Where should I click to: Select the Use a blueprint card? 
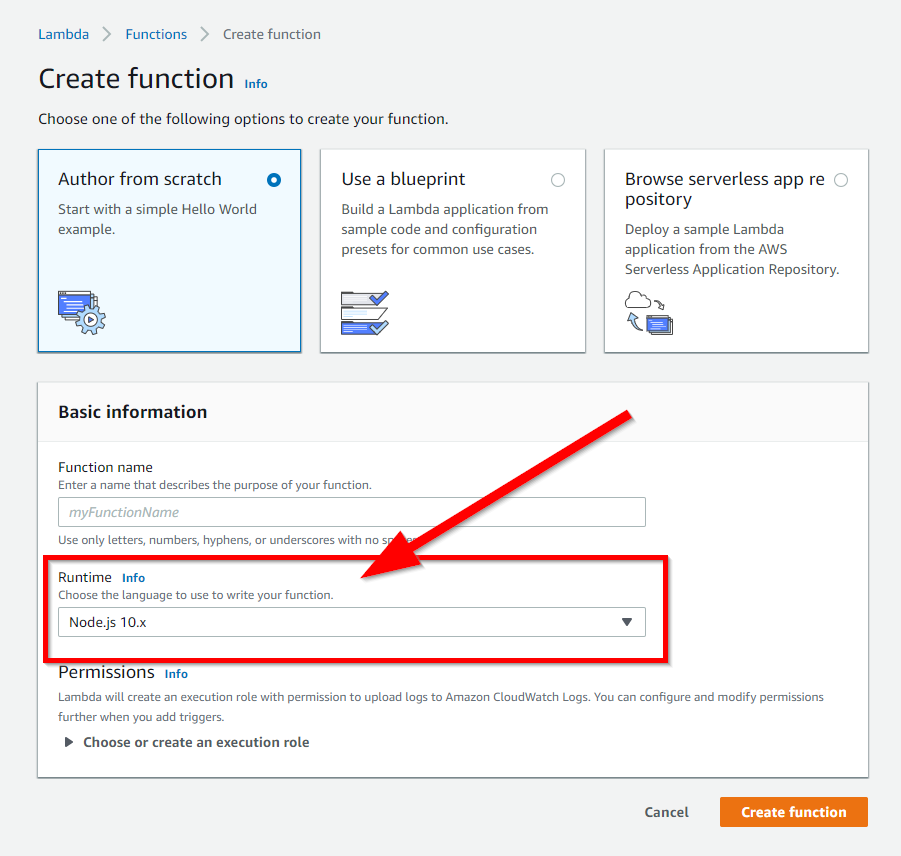pyautogui.click(x=452, y=250)
